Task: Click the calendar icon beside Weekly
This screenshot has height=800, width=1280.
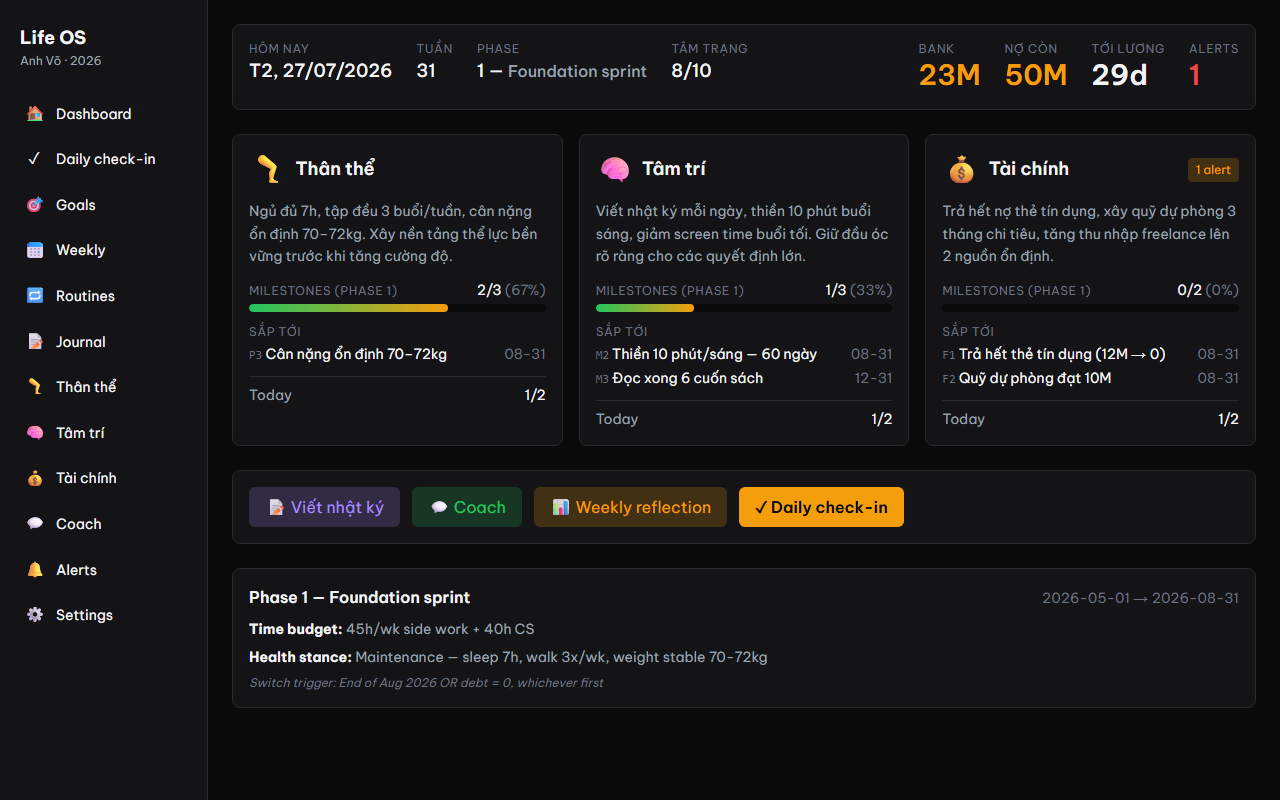Action: pyautogui.click(x=35, y=250)
